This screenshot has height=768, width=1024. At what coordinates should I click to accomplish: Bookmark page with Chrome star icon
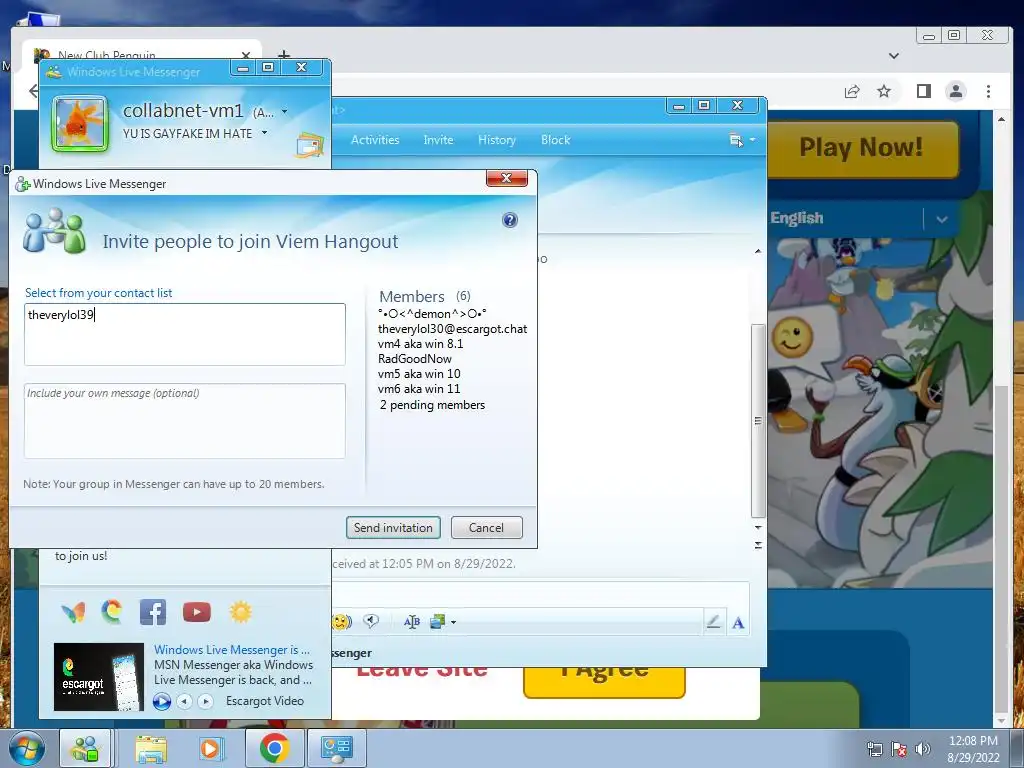(884, 91)
